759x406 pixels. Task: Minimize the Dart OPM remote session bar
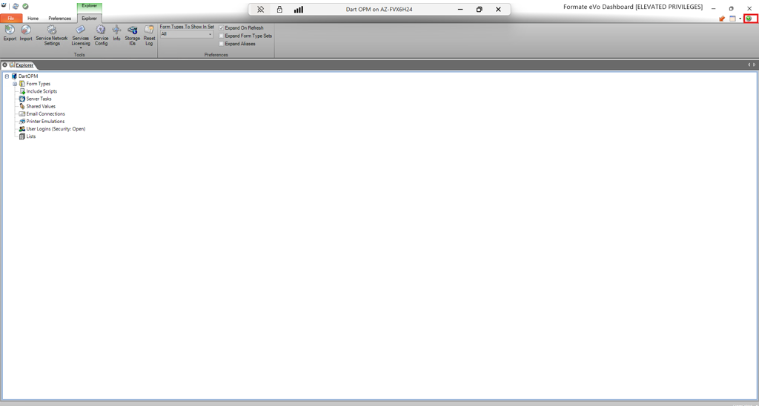click(x=460, y=9)
